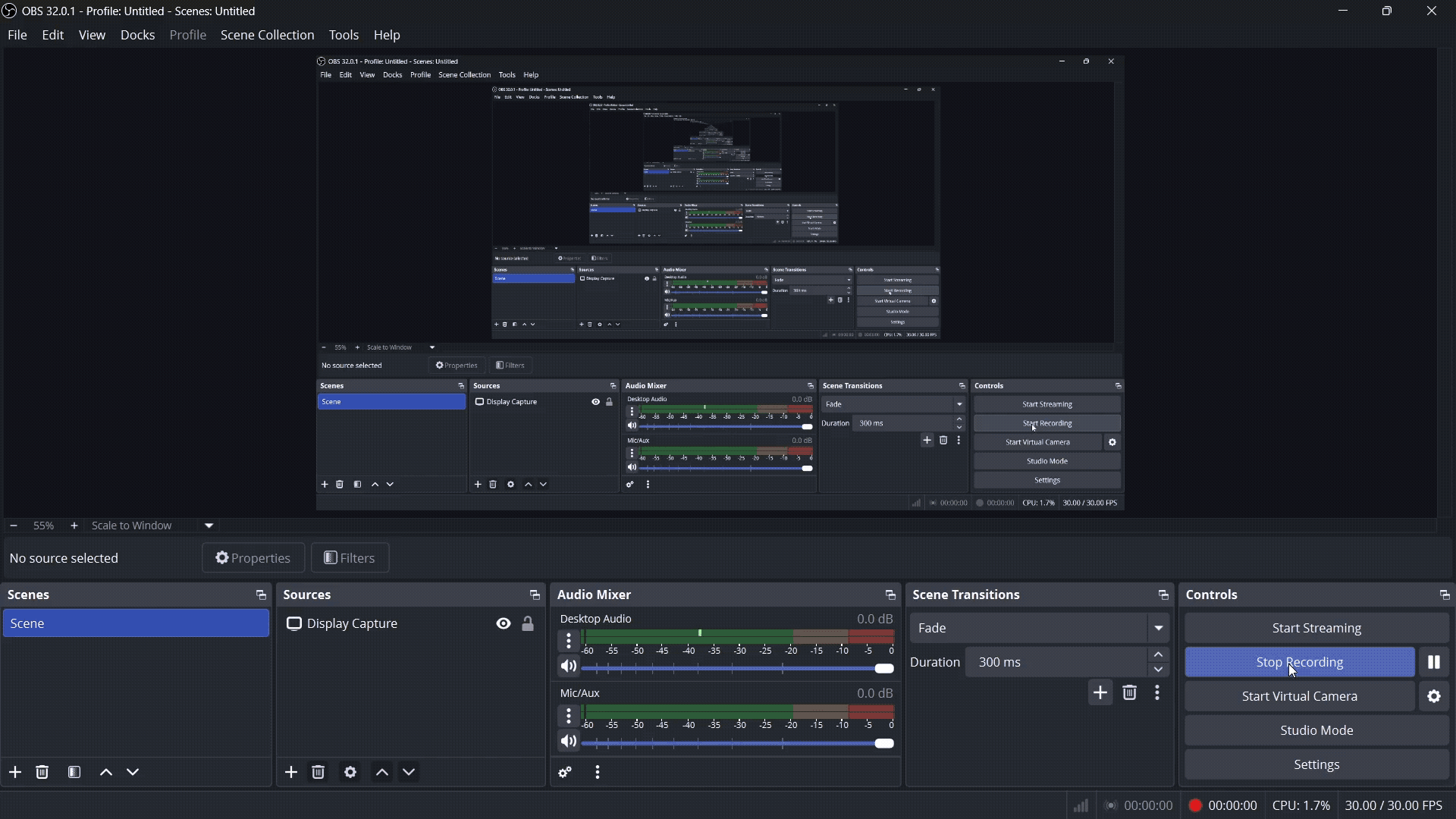Zoom in preview with plus icon

(74, 526)
